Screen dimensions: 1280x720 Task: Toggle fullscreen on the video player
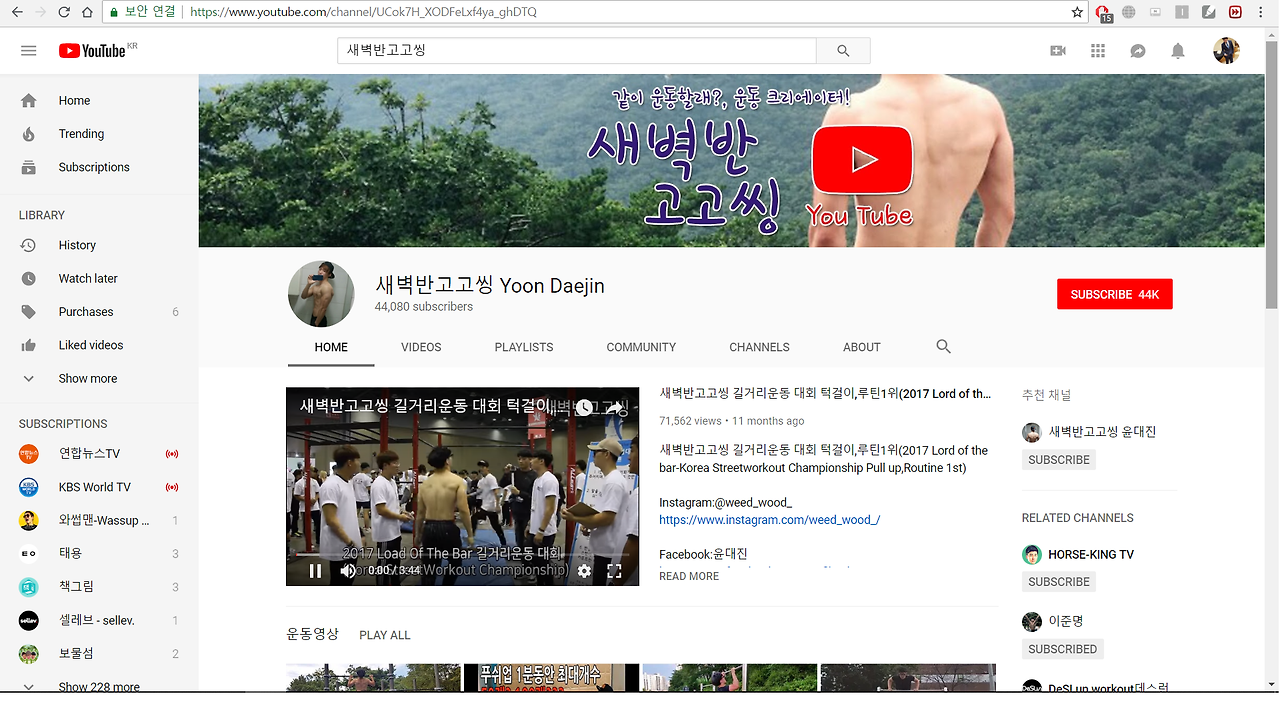[614, 570]
